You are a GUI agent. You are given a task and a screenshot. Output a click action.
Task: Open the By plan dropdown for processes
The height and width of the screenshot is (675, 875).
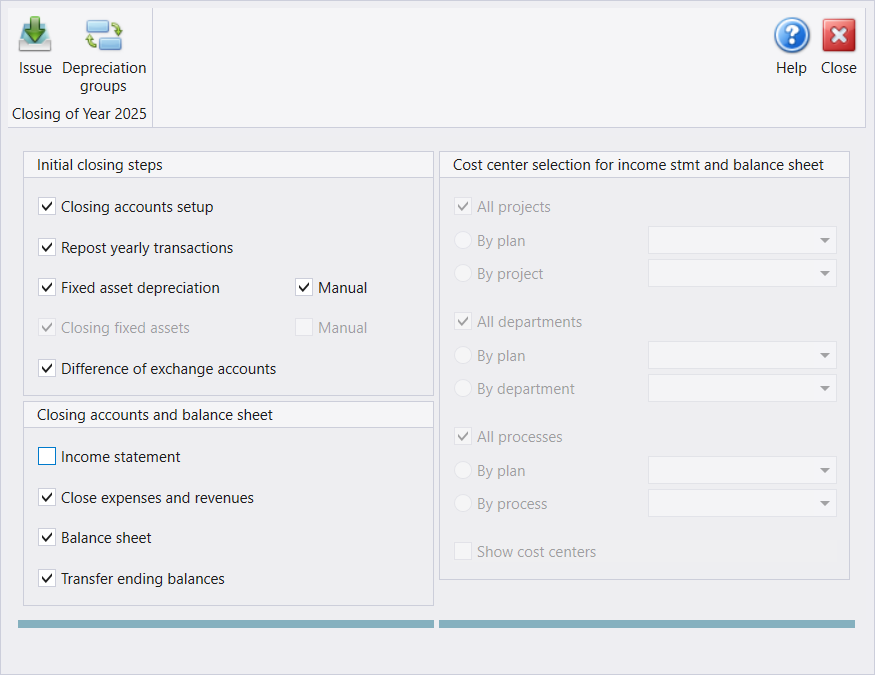tap(742, 470)
